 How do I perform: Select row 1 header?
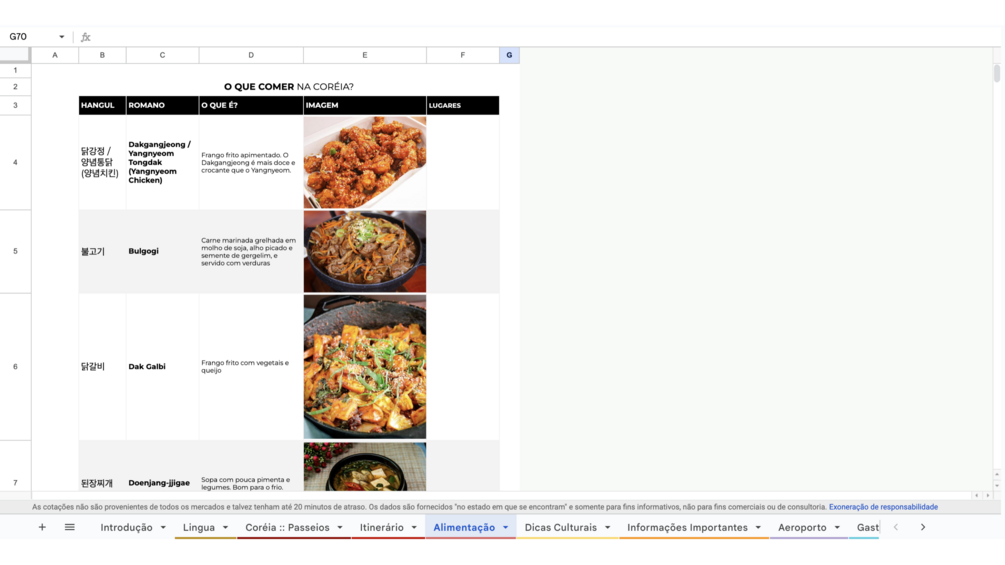(15, 70)
